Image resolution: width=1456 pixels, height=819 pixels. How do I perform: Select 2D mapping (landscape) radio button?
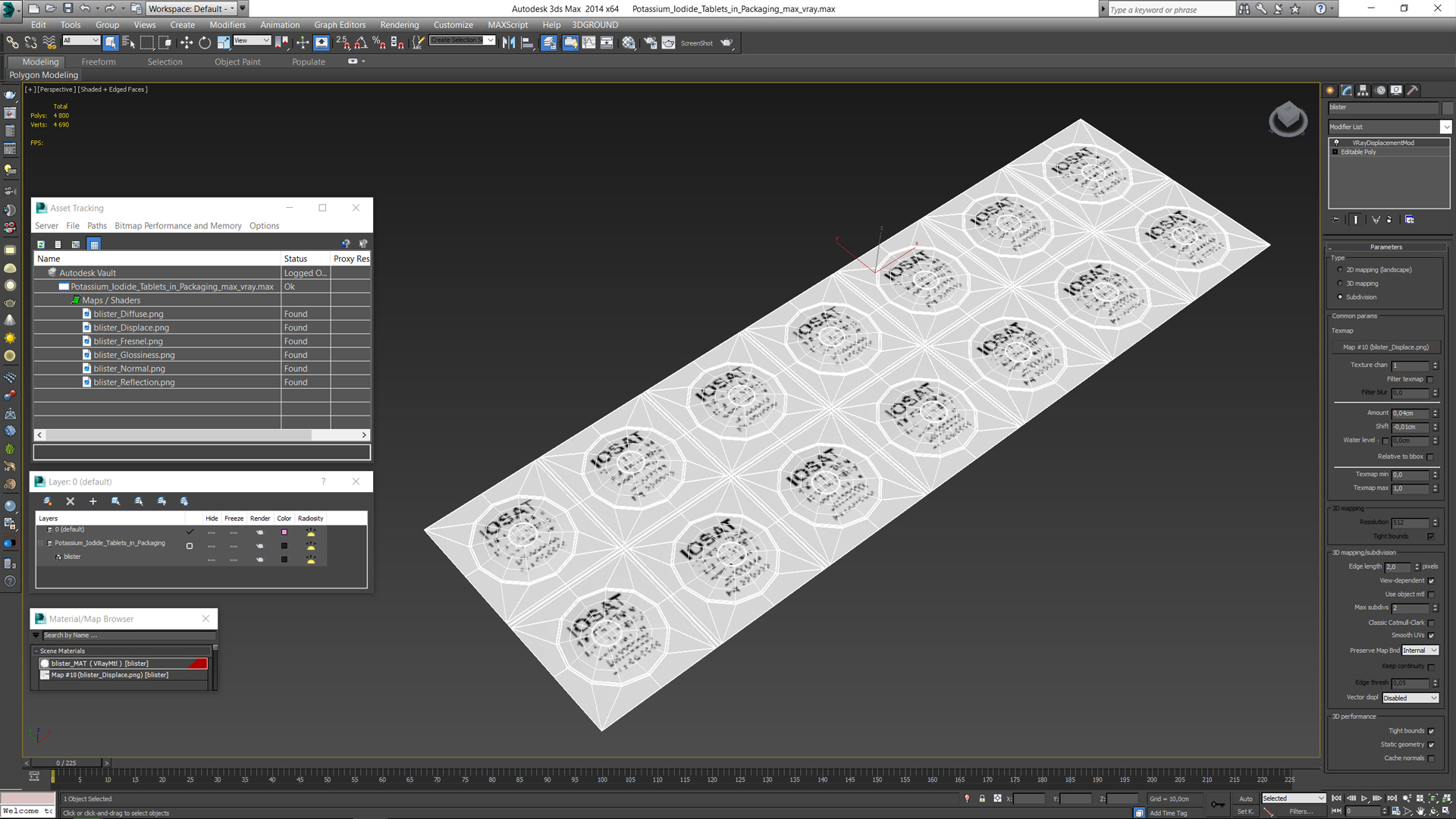tap(1340, 270)
